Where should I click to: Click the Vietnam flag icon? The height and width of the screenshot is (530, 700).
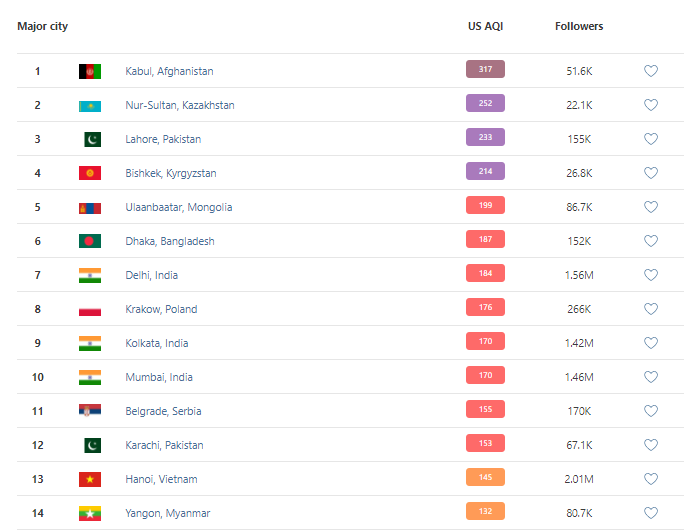pos(90,479)
